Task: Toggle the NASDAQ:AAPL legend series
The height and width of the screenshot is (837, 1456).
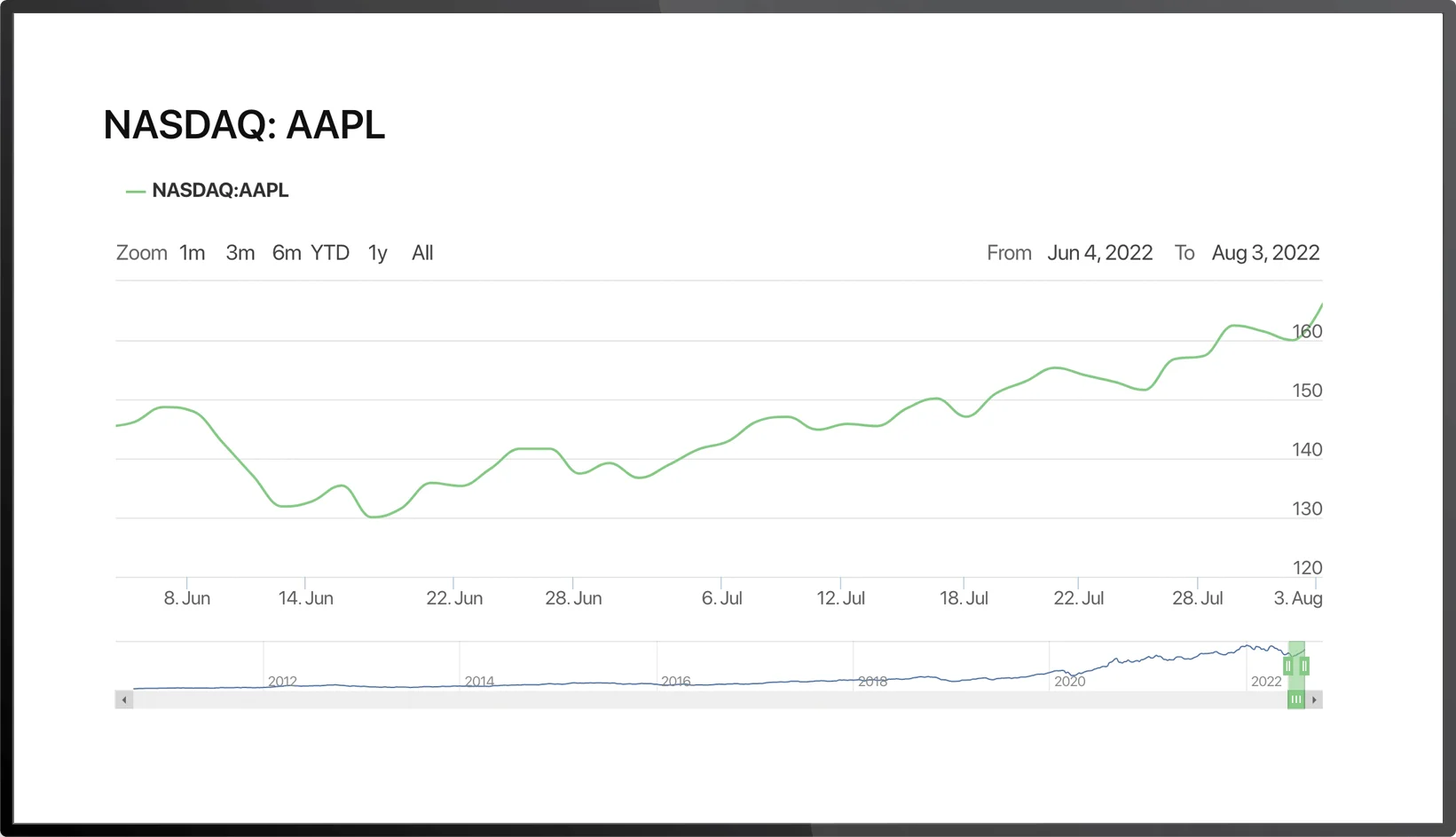Action: (x=220, y=191)
